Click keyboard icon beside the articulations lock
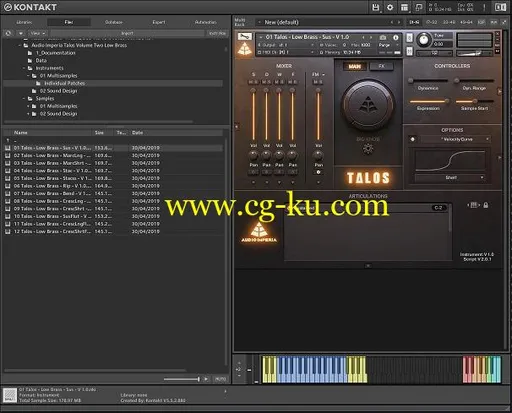This screenshot has height=413, width=512. pos(473,205)
